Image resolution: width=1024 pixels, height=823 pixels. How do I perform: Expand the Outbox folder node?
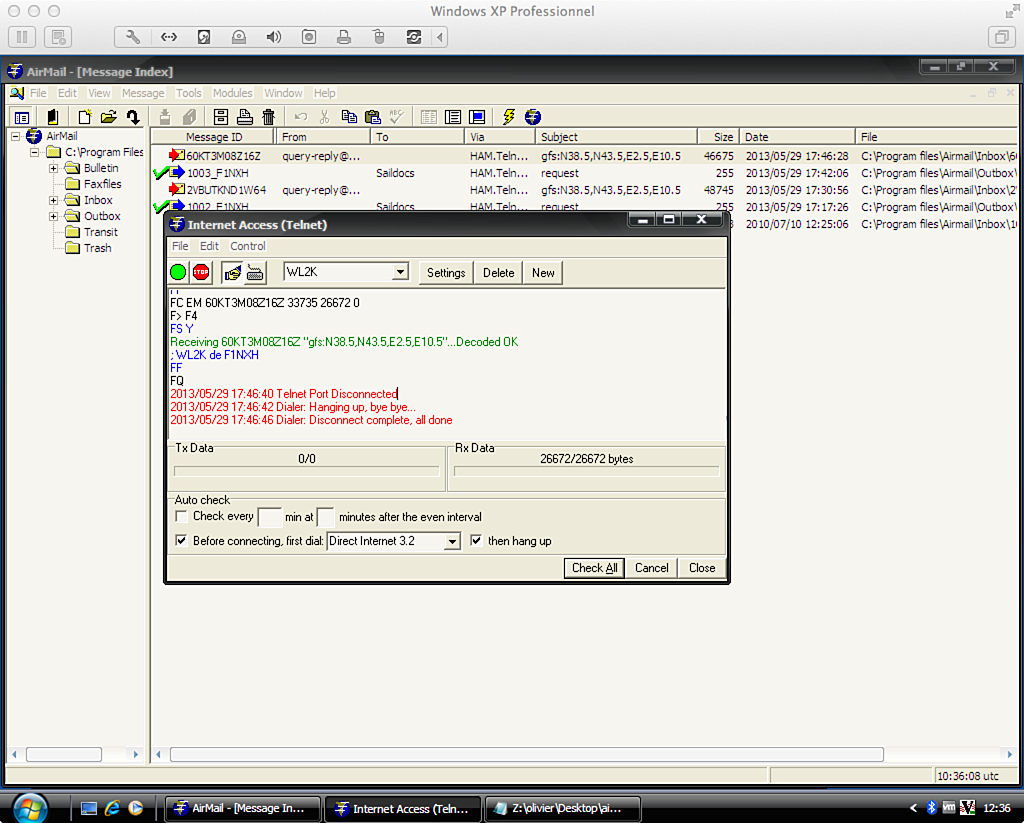54,216
